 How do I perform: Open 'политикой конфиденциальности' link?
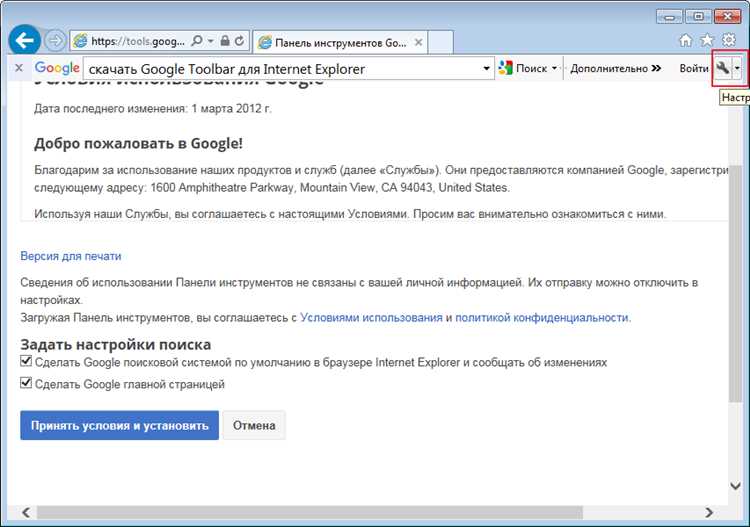pyautogui.click(x=542, y=318)
